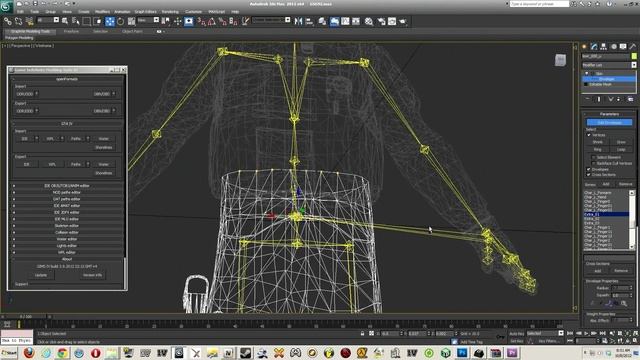The width and height of the screenshot is (640, 360).
Task: Select the Rectangular Selection Region tool
Action: (x=87, y=21)
